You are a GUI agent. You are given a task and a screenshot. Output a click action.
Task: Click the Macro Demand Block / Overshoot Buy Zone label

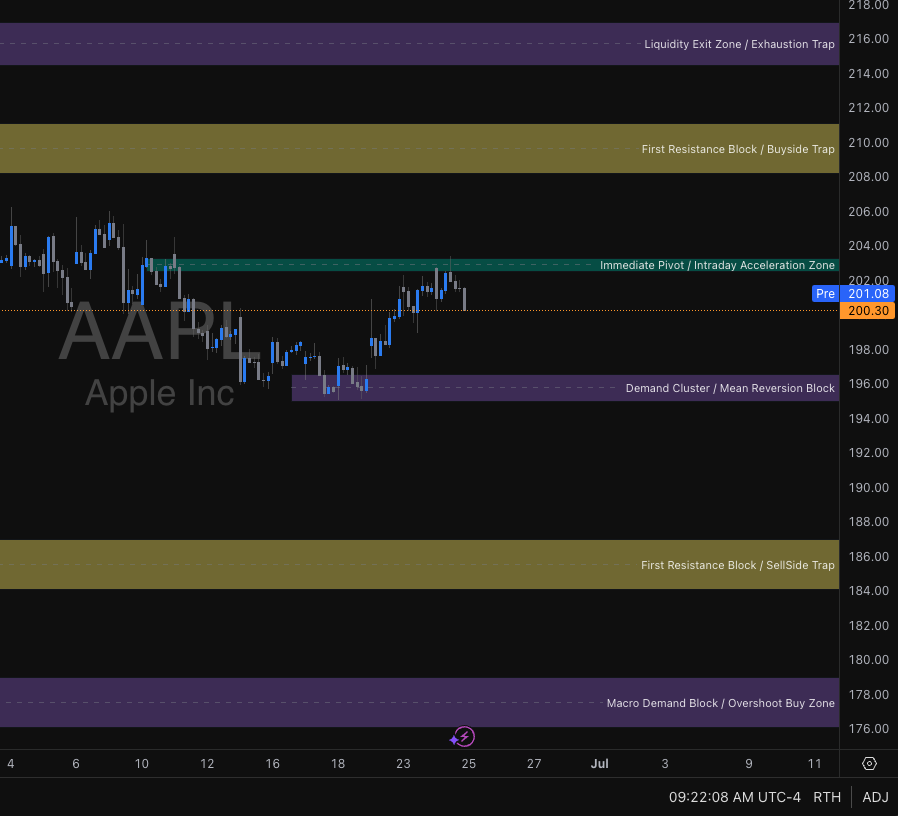pos(720,703)
